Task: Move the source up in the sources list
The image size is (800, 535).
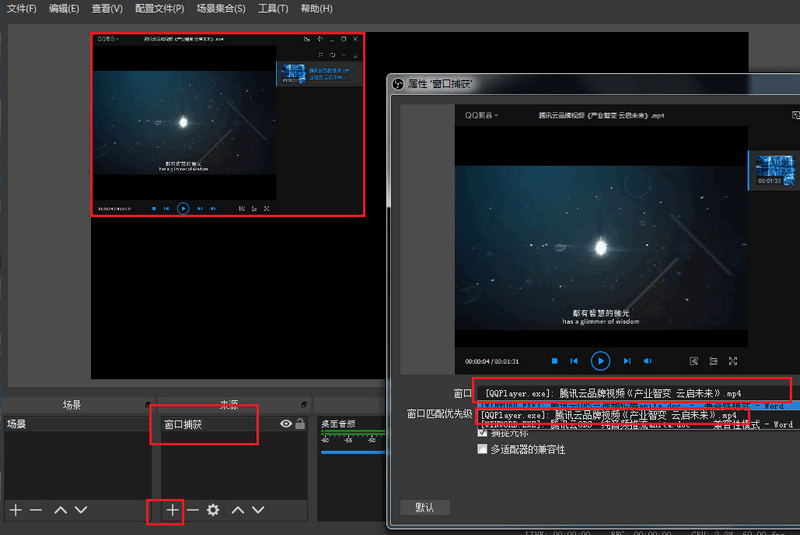Action: 238,510
